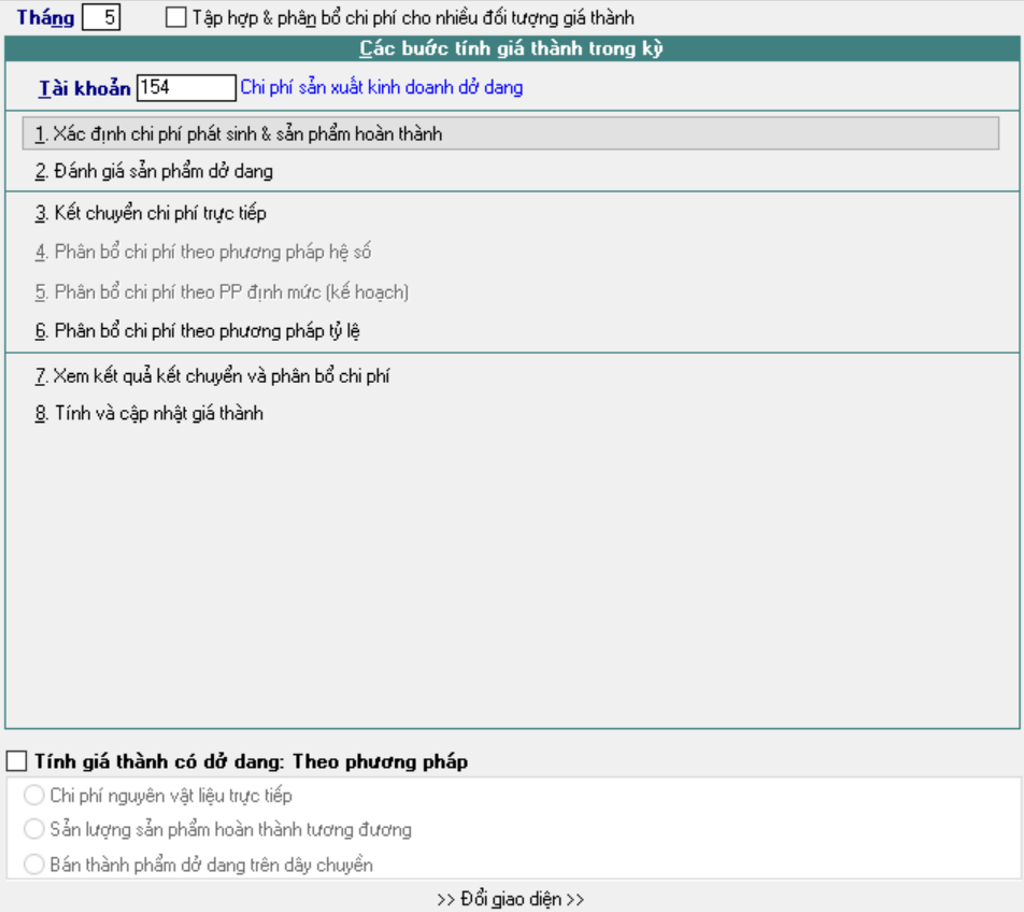1024x912 pixels.
Task: Run step 6 Phân bổ theo phương pháp tỷ lệ
Action: (197, 331)
